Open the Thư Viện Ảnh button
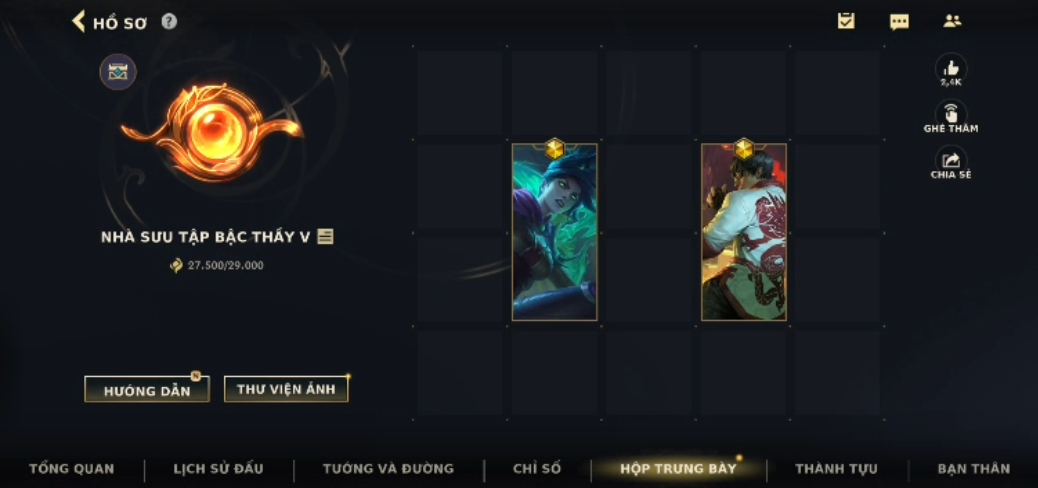 (x=286, y=389)
